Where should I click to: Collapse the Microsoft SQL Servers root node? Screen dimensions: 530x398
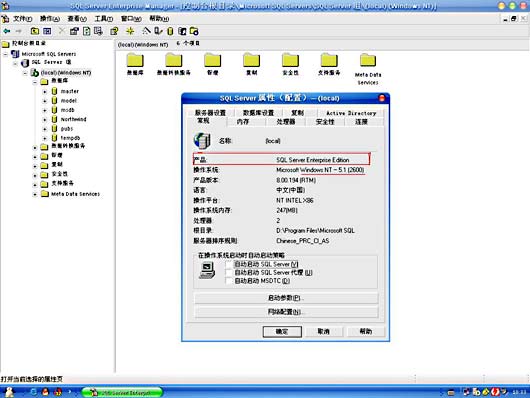pyautogui.click(x=6, y=54)
